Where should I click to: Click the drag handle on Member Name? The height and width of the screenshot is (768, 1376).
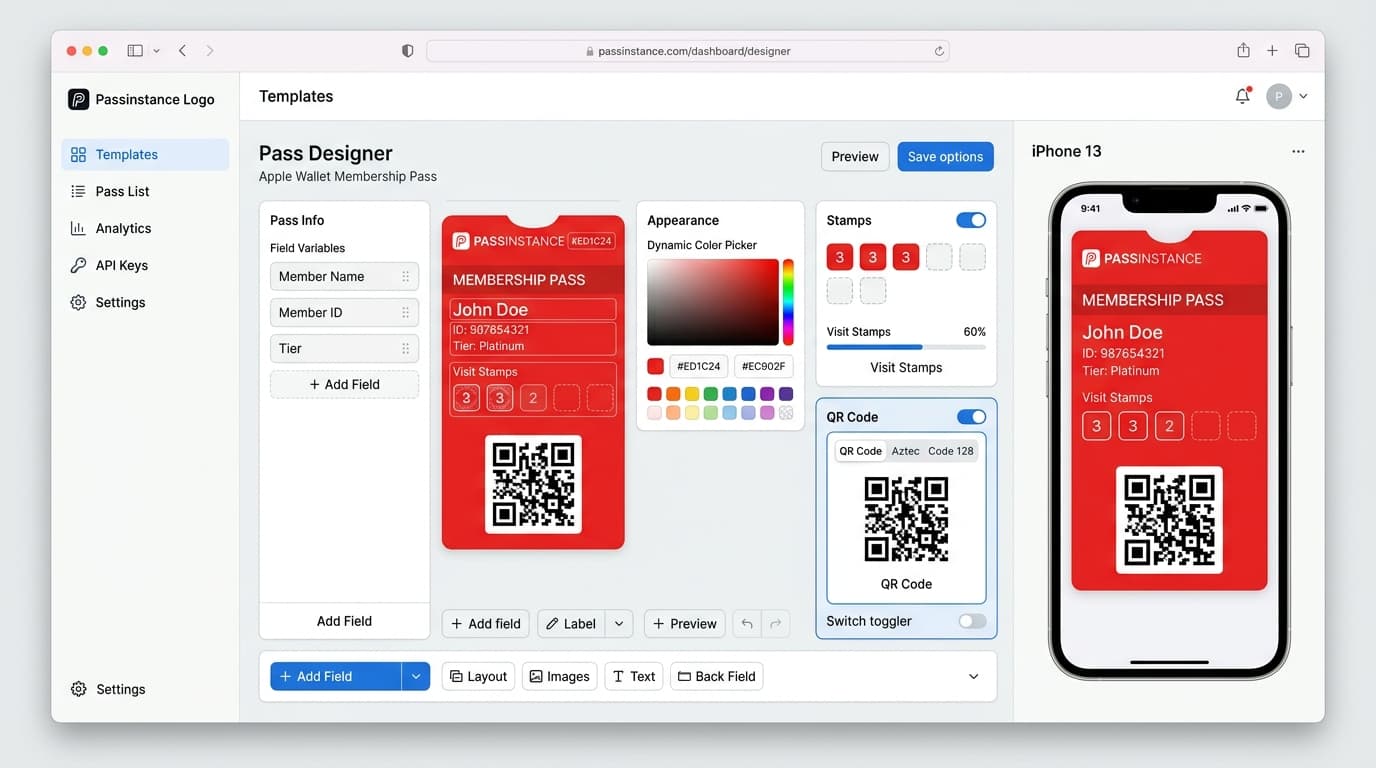pyautogui.click(x=405, y=277)
